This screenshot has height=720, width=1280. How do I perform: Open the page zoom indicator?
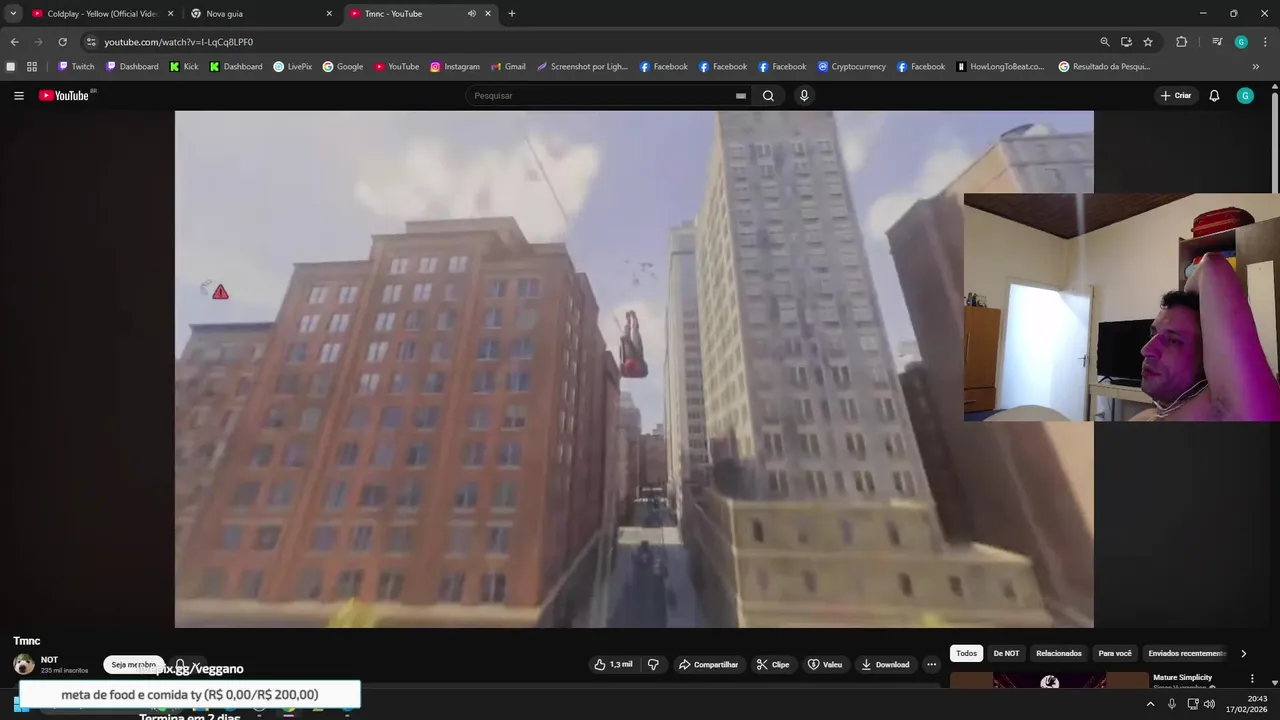click(x=1104, y=42)
